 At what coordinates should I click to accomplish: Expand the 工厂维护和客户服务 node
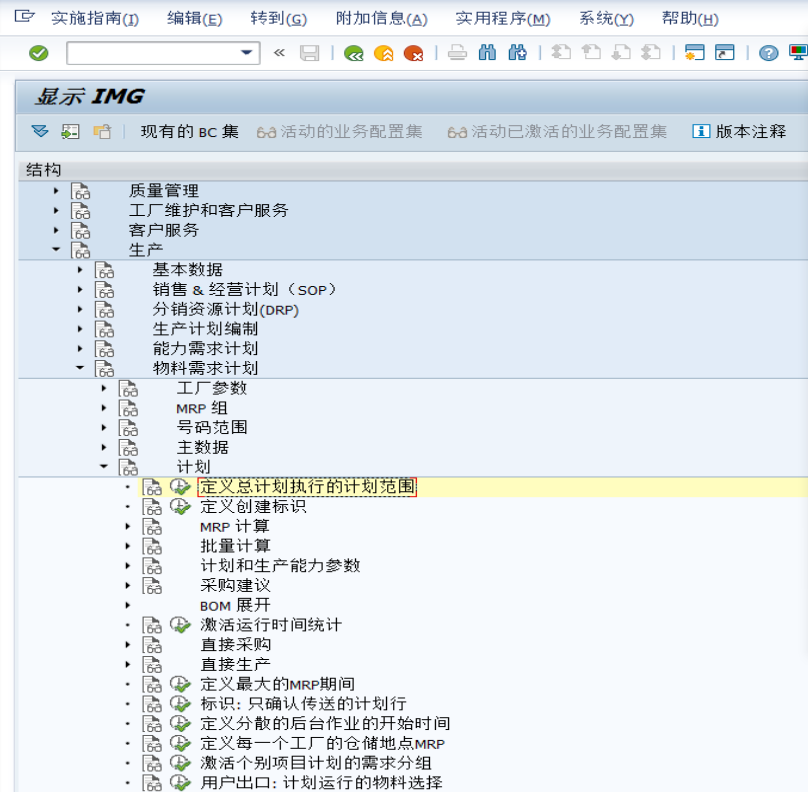click(x=56, y=210)
